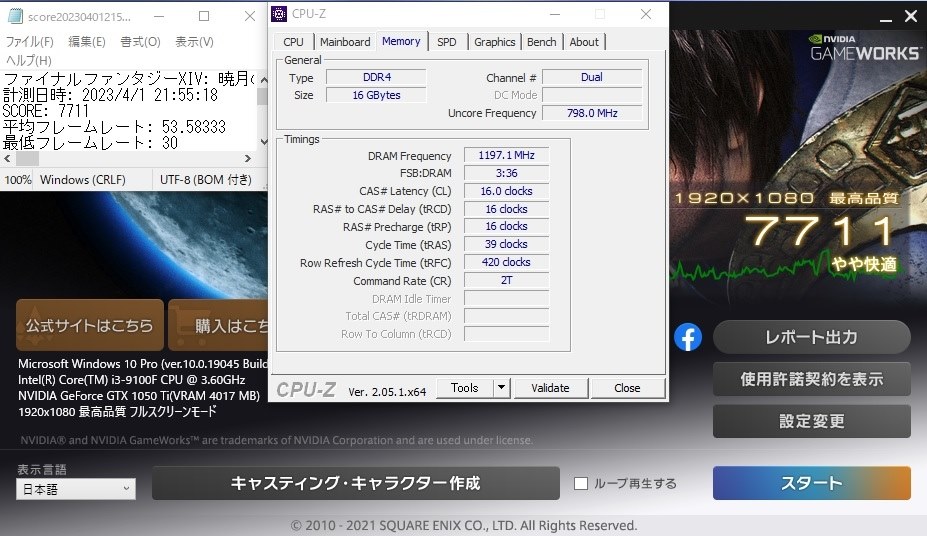This screenshot has width=927, height=536.
Task: Minimize the CPU-Z window
Action: point(555,14)
